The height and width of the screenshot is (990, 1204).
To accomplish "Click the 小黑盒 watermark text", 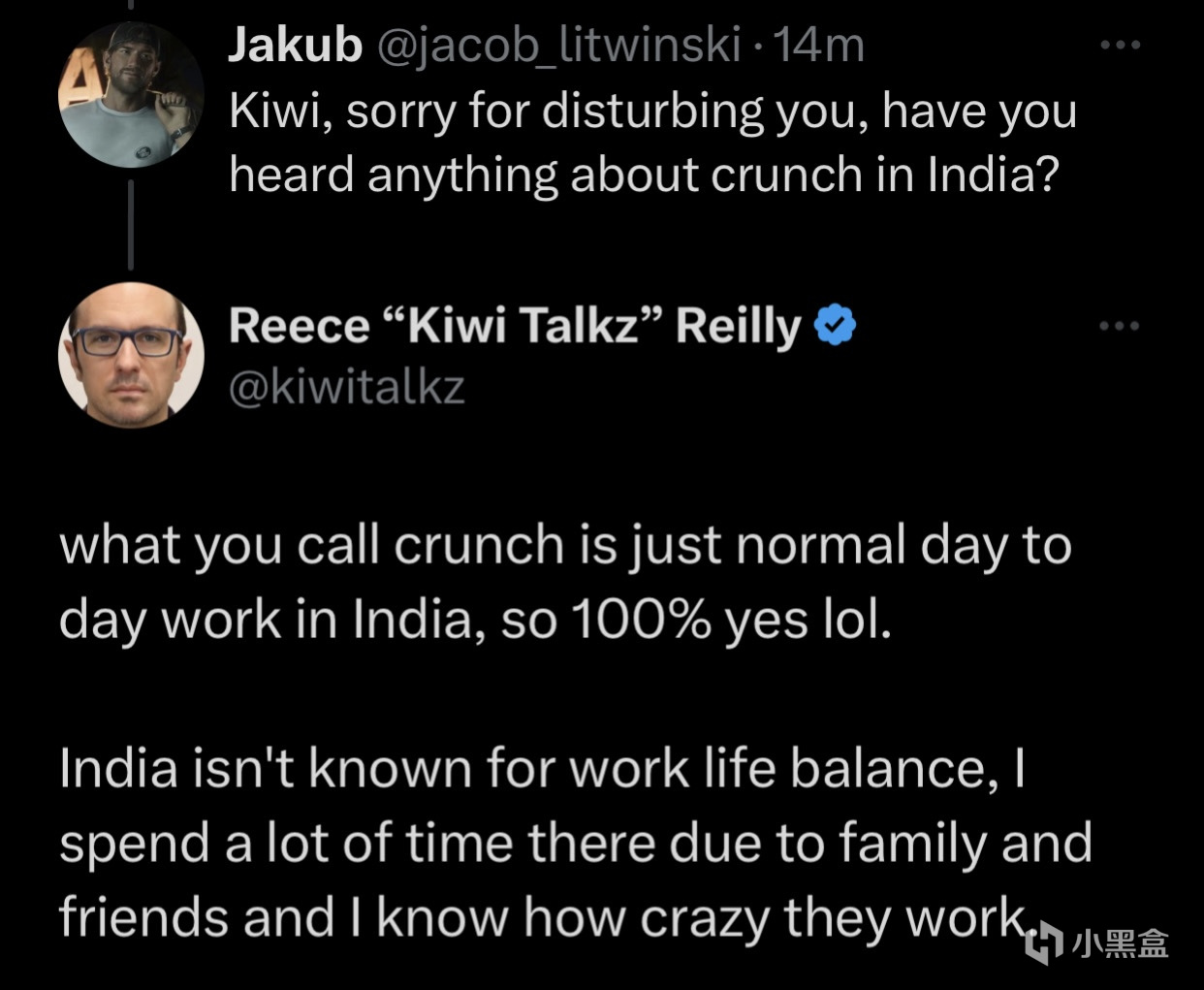I will [x=1120, y=943].
